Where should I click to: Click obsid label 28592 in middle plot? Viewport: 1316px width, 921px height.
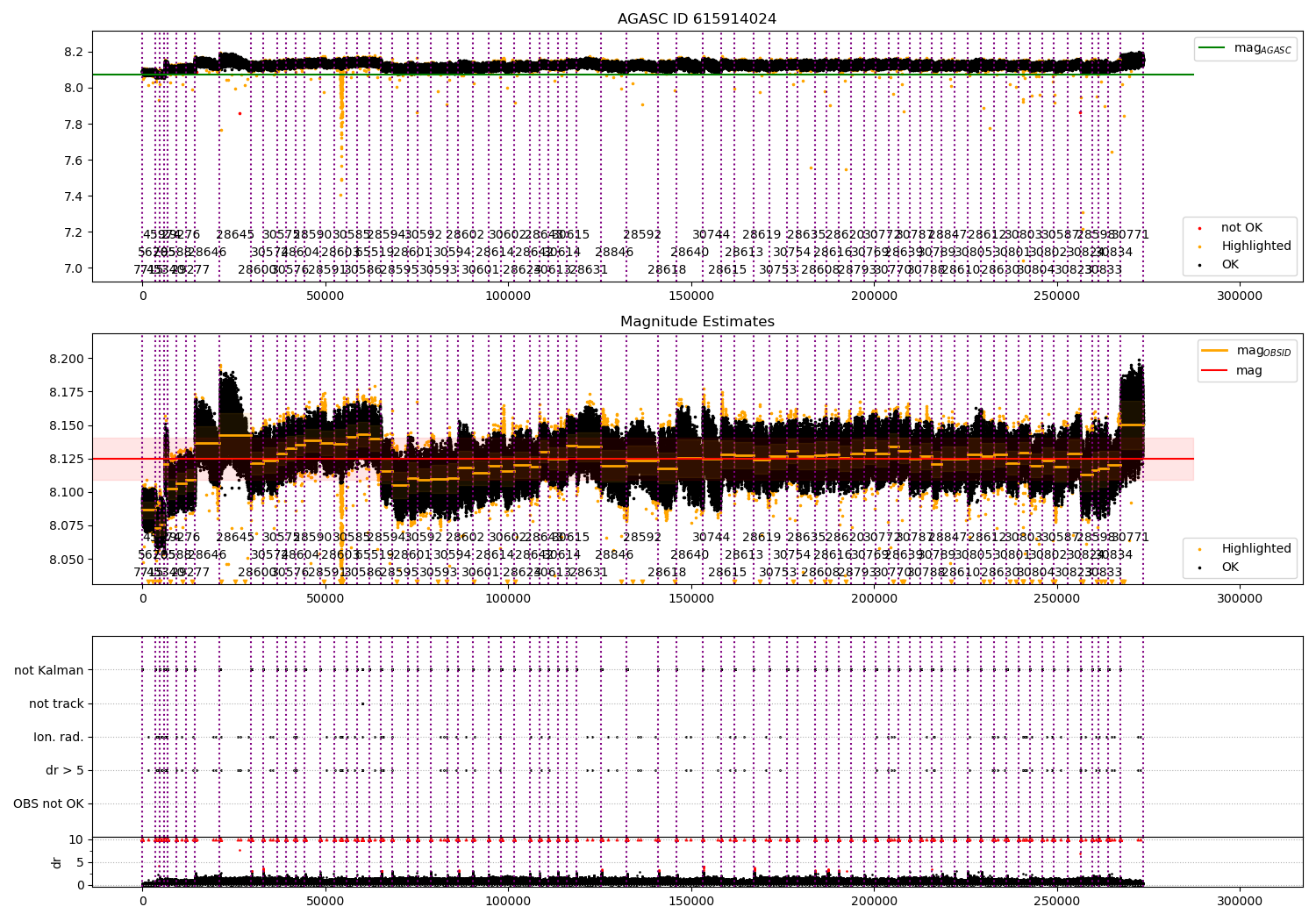pyautogui.click(x=642, y=538)
